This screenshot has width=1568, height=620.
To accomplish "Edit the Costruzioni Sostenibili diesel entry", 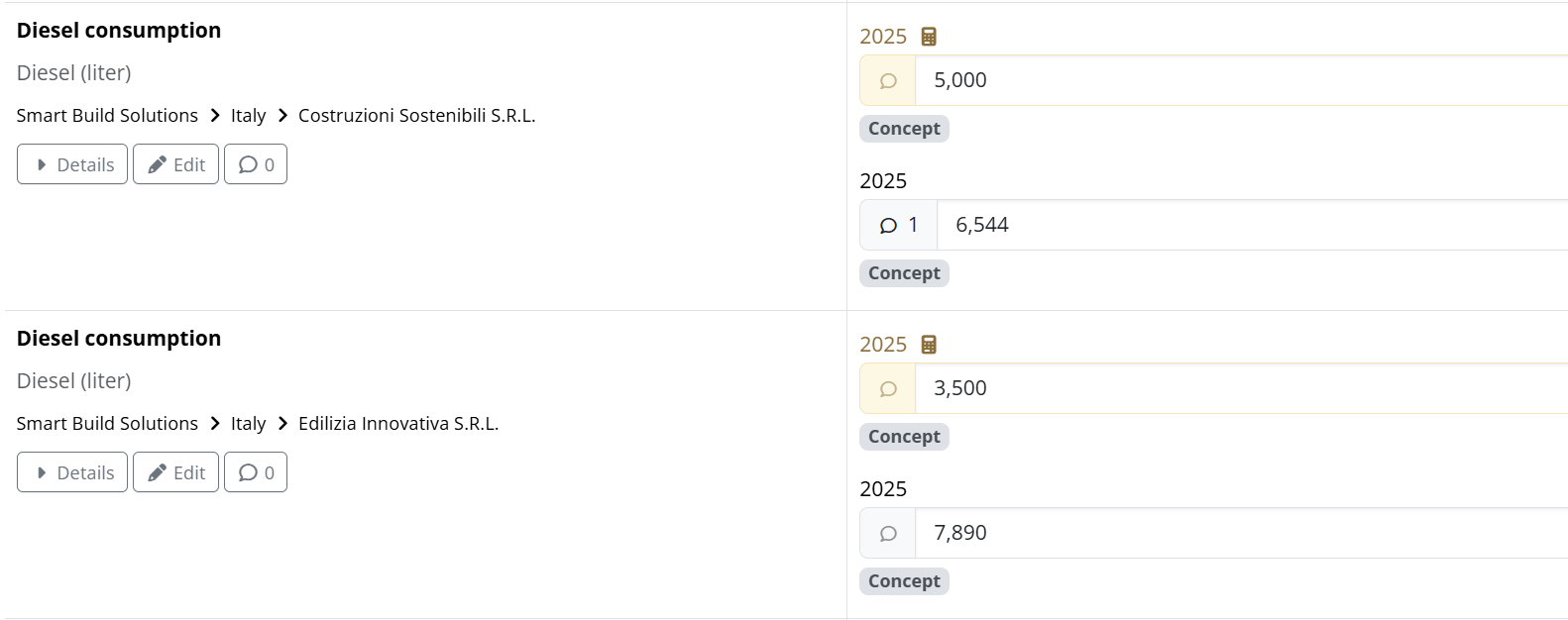I will (x=175, y=164).
